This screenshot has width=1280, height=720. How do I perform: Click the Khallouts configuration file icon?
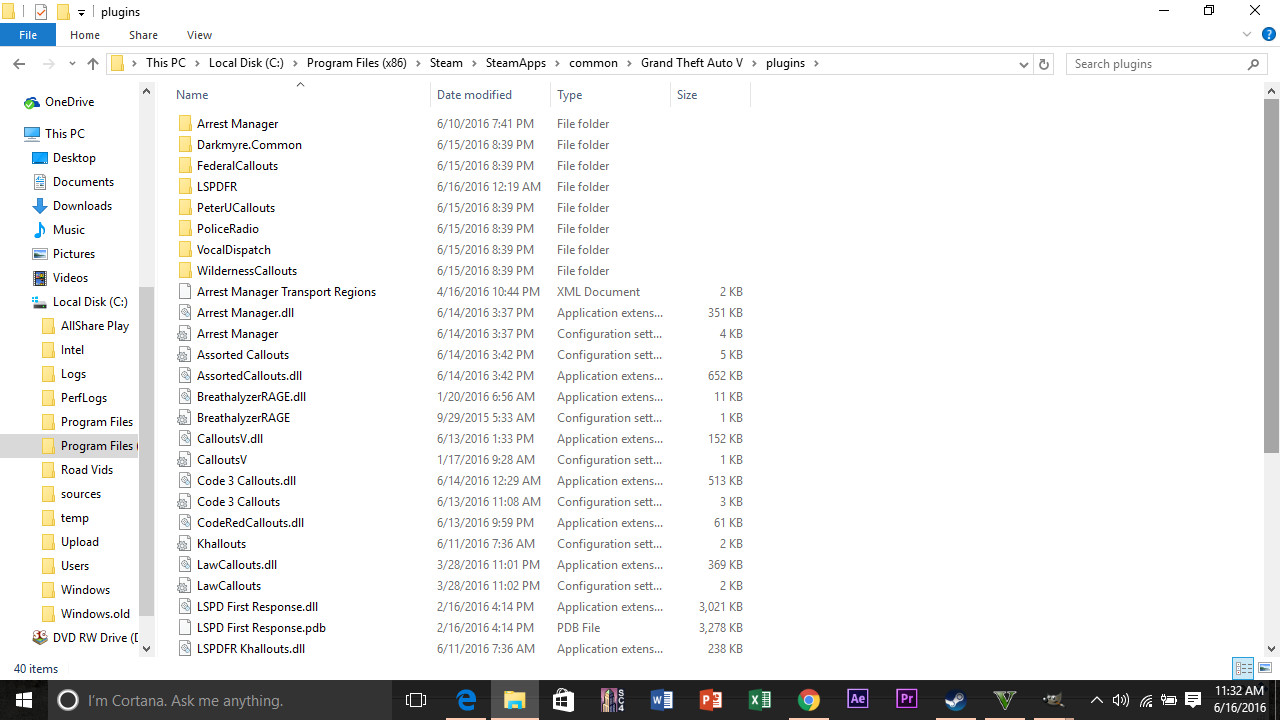pyautogui.click(x=184, y=544)
